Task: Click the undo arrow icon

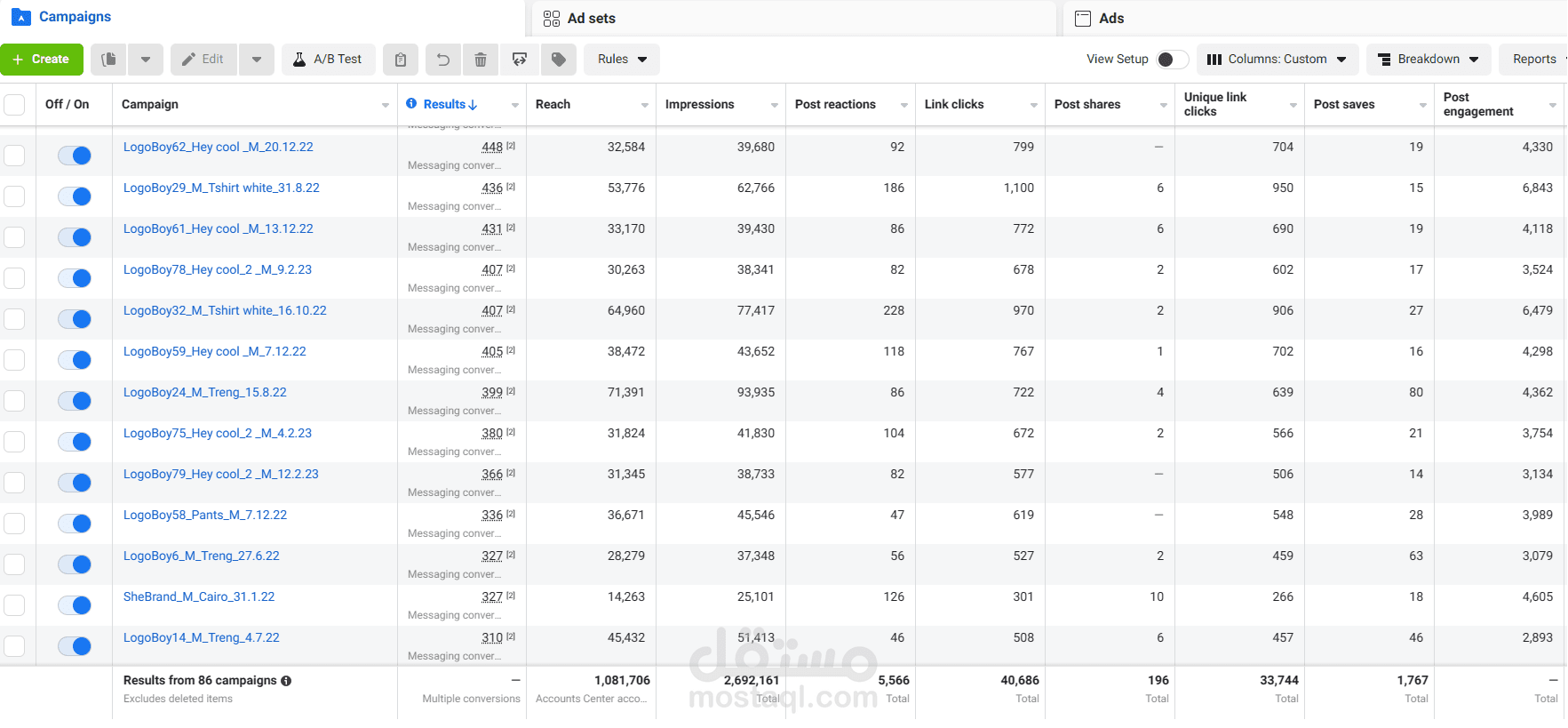Action: click(442, 60)
